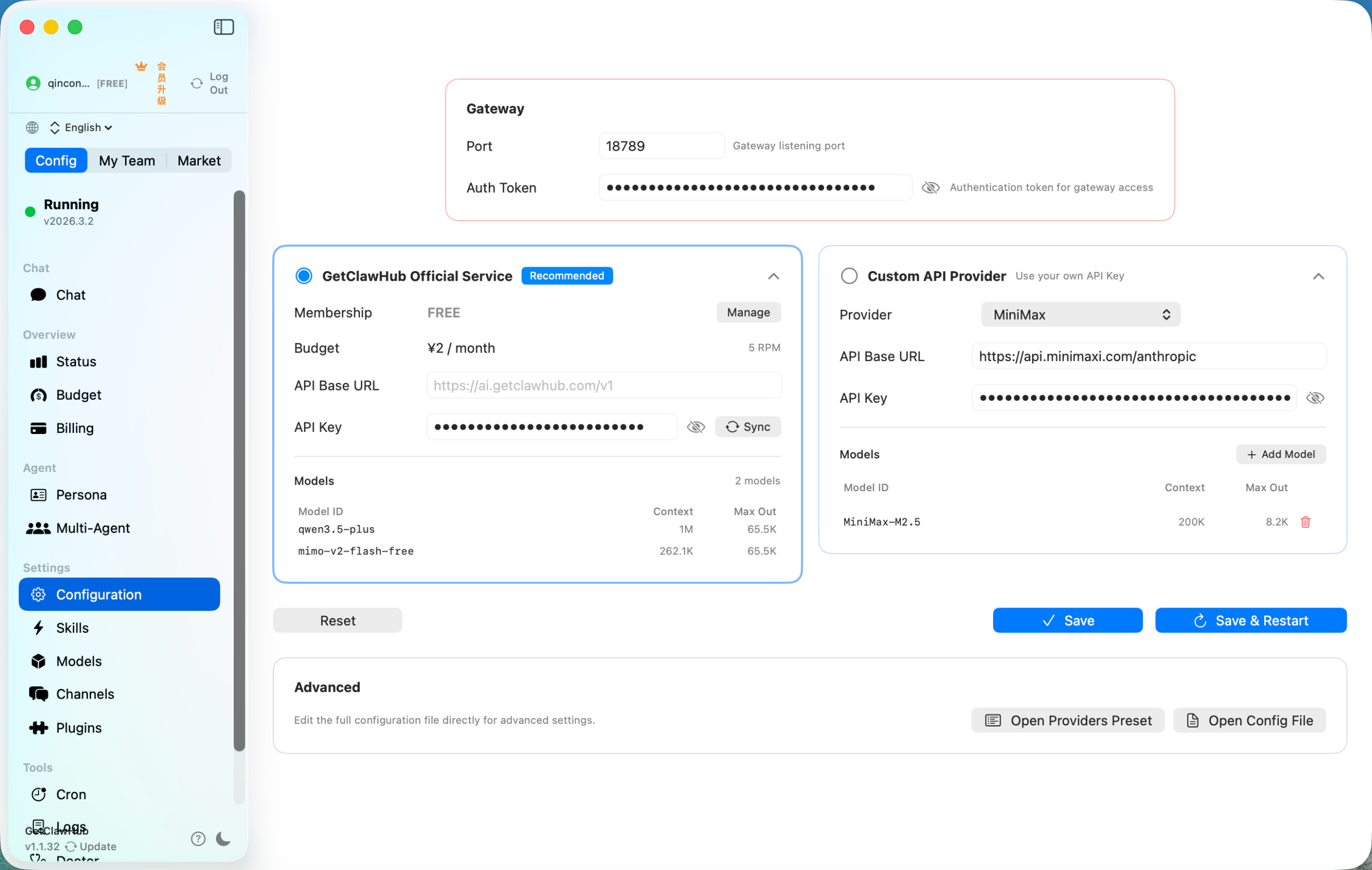The image size is (1372, 870).
Task: Open the Budget section
Action: (x=78, y=395)
